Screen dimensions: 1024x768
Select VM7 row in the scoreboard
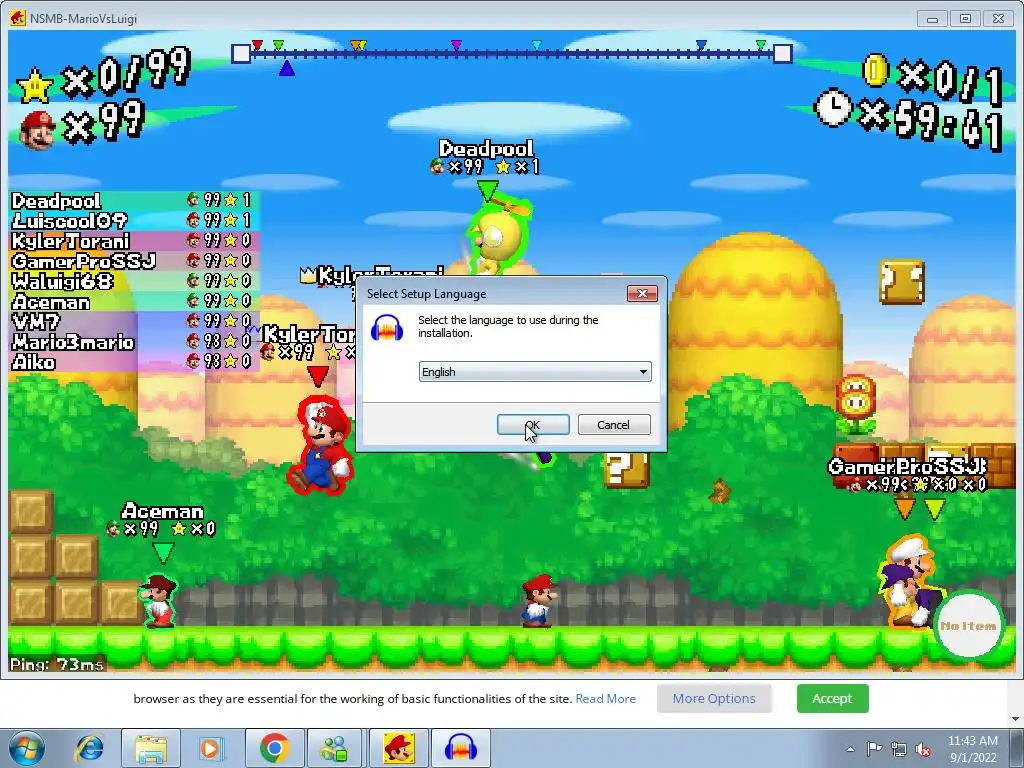135,321
